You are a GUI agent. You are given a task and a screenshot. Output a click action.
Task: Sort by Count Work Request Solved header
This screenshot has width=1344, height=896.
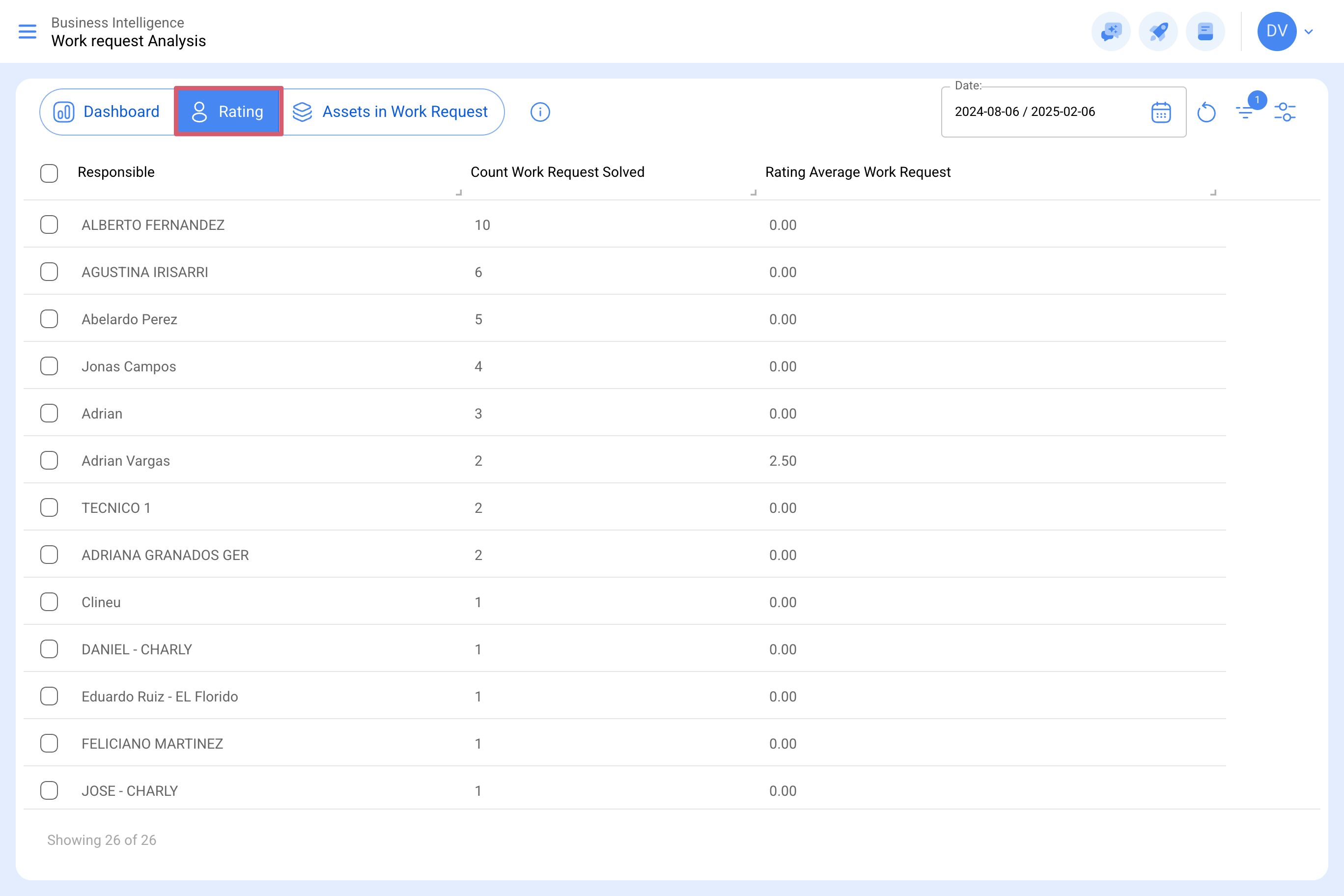(557, 172)
